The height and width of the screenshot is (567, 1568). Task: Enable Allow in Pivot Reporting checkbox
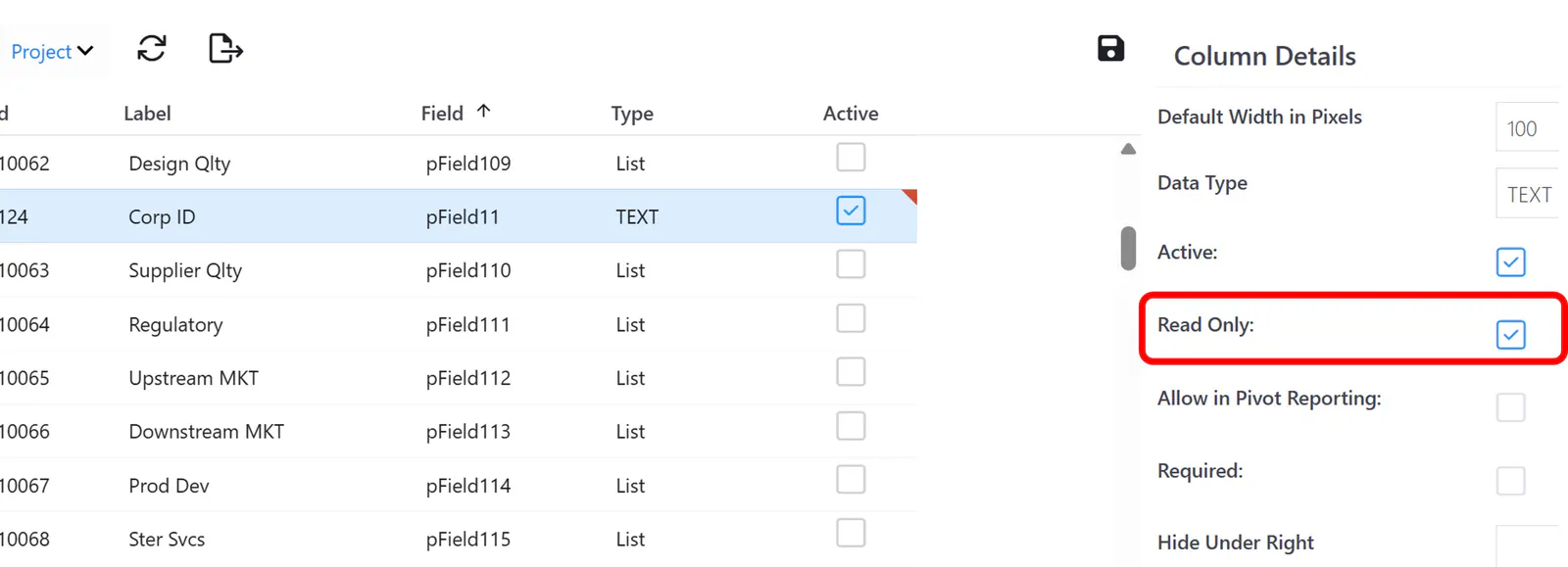1511,407
